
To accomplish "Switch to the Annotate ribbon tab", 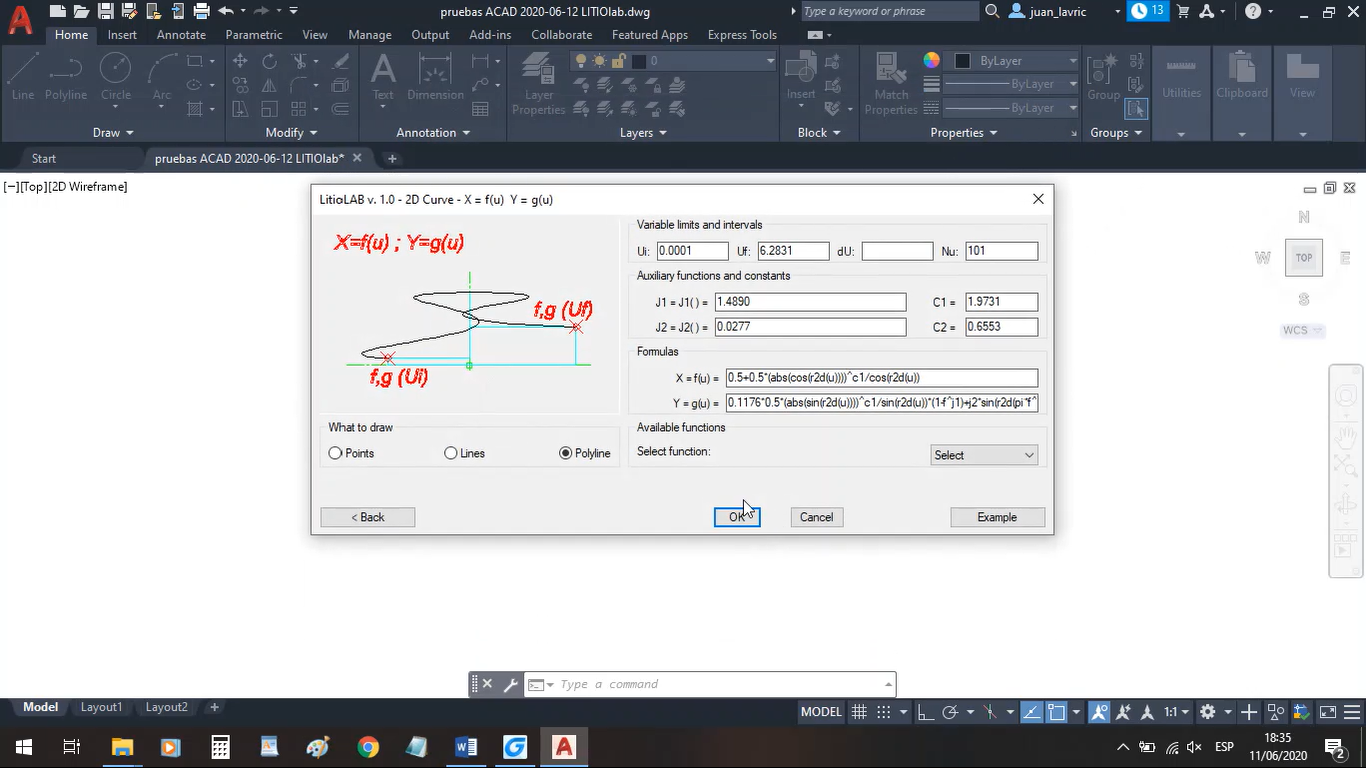I will (x=181, y=35).
